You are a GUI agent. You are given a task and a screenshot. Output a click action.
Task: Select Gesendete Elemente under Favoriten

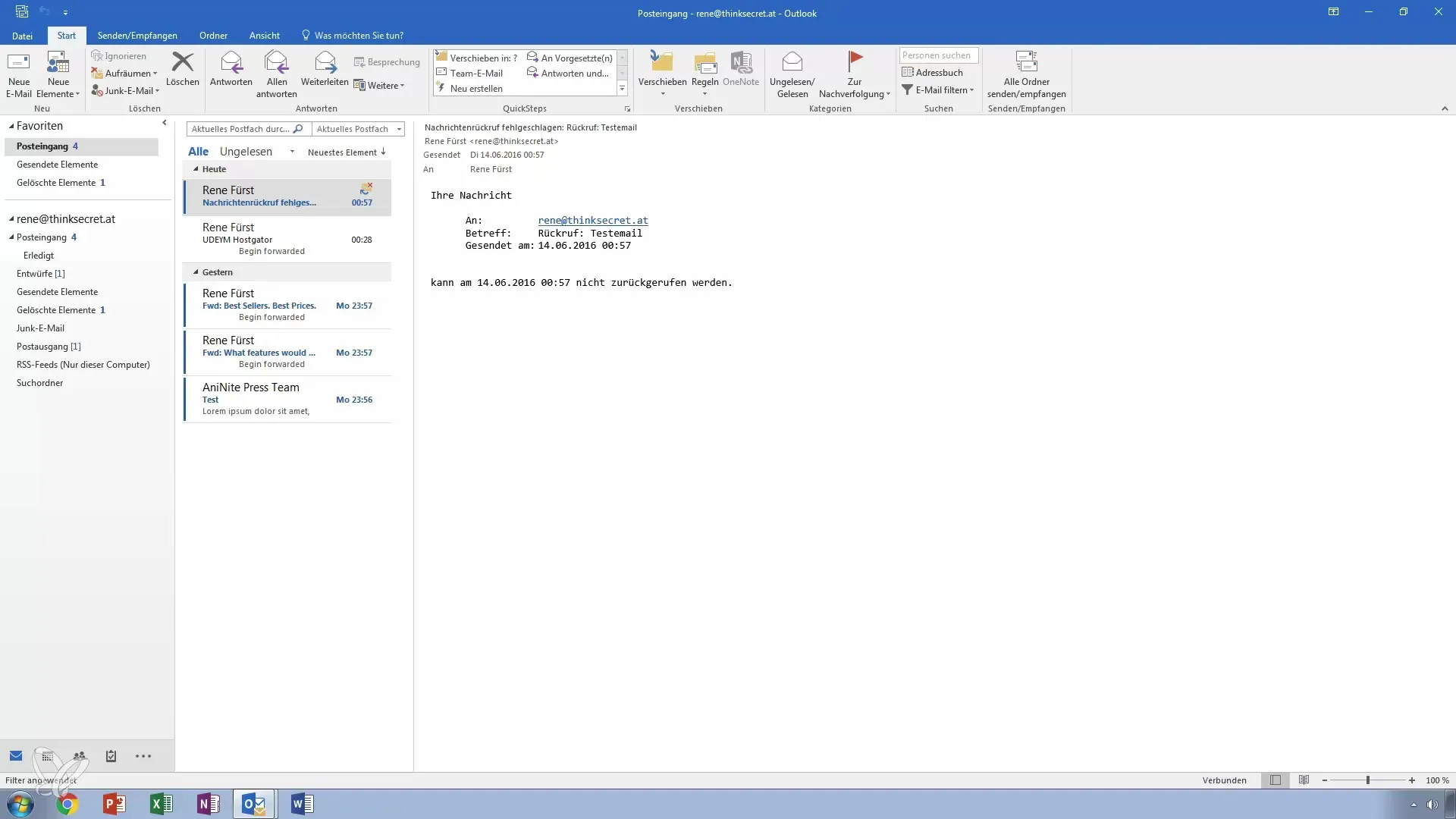[57, 165]
